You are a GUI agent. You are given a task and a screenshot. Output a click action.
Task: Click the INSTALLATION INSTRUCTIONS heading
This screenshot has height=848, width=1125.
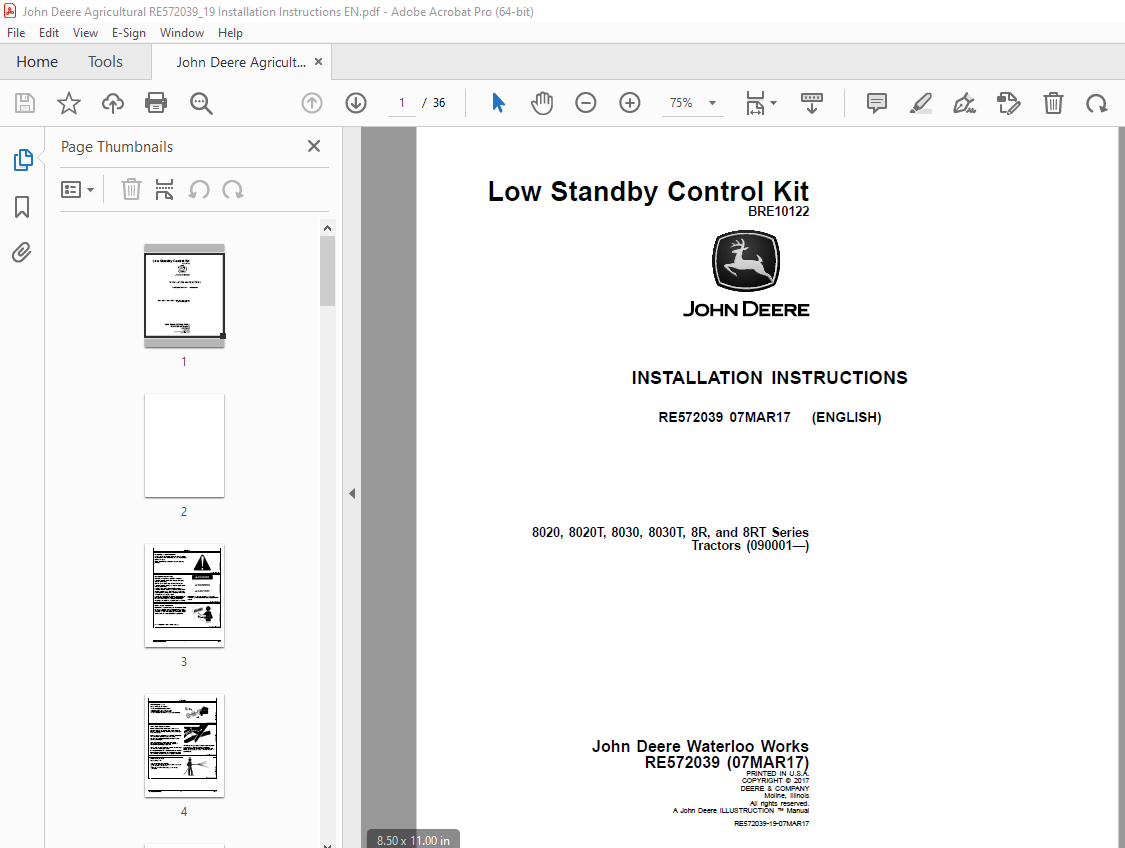click(769, 377)
